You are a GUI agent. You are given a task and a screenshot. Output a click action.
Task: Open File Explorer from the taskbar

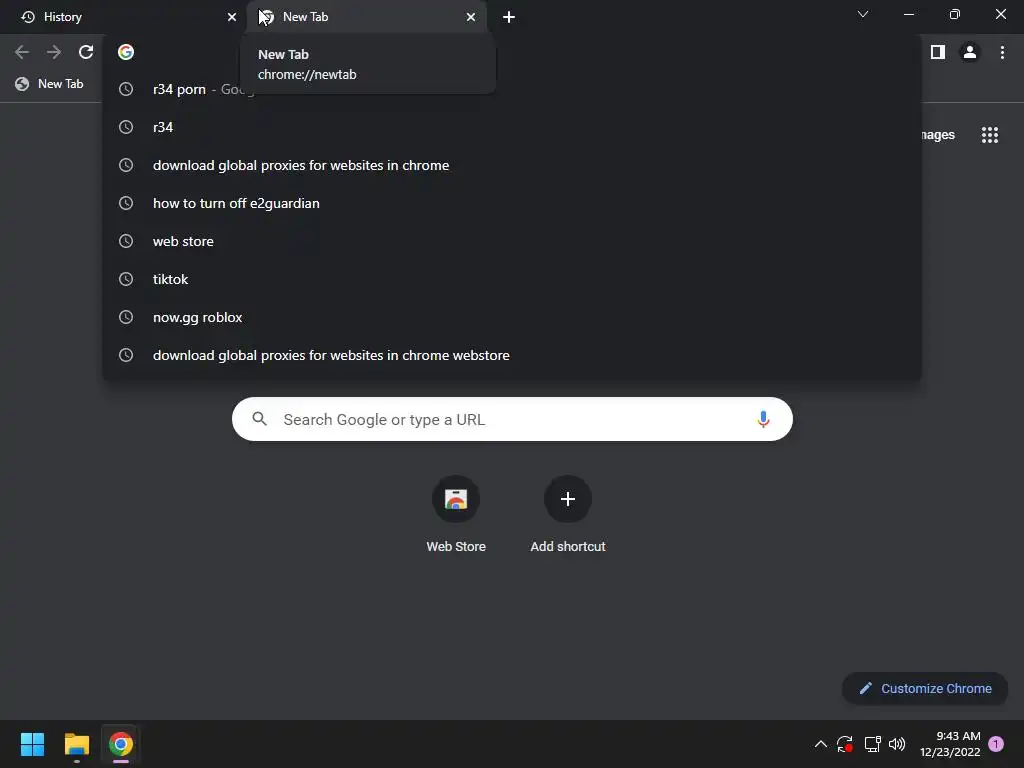pyautogui.click(x=77, y=744)
